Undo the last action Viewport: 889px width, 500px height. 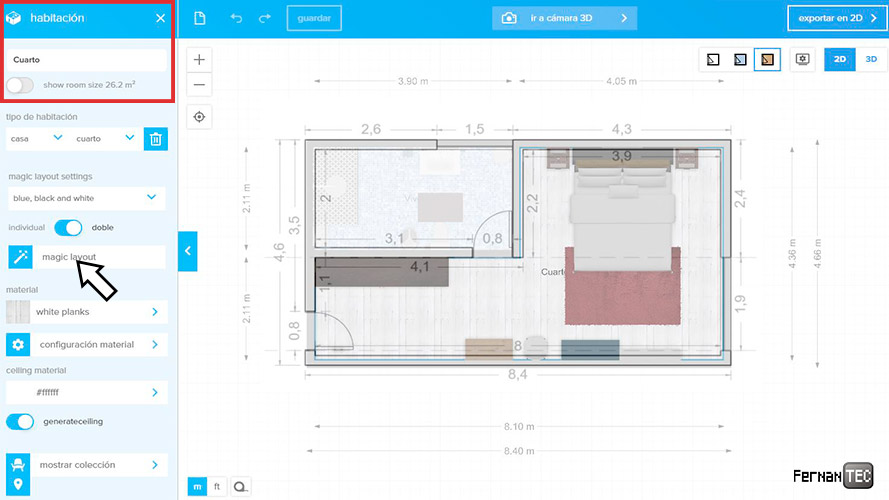[236, 18]
